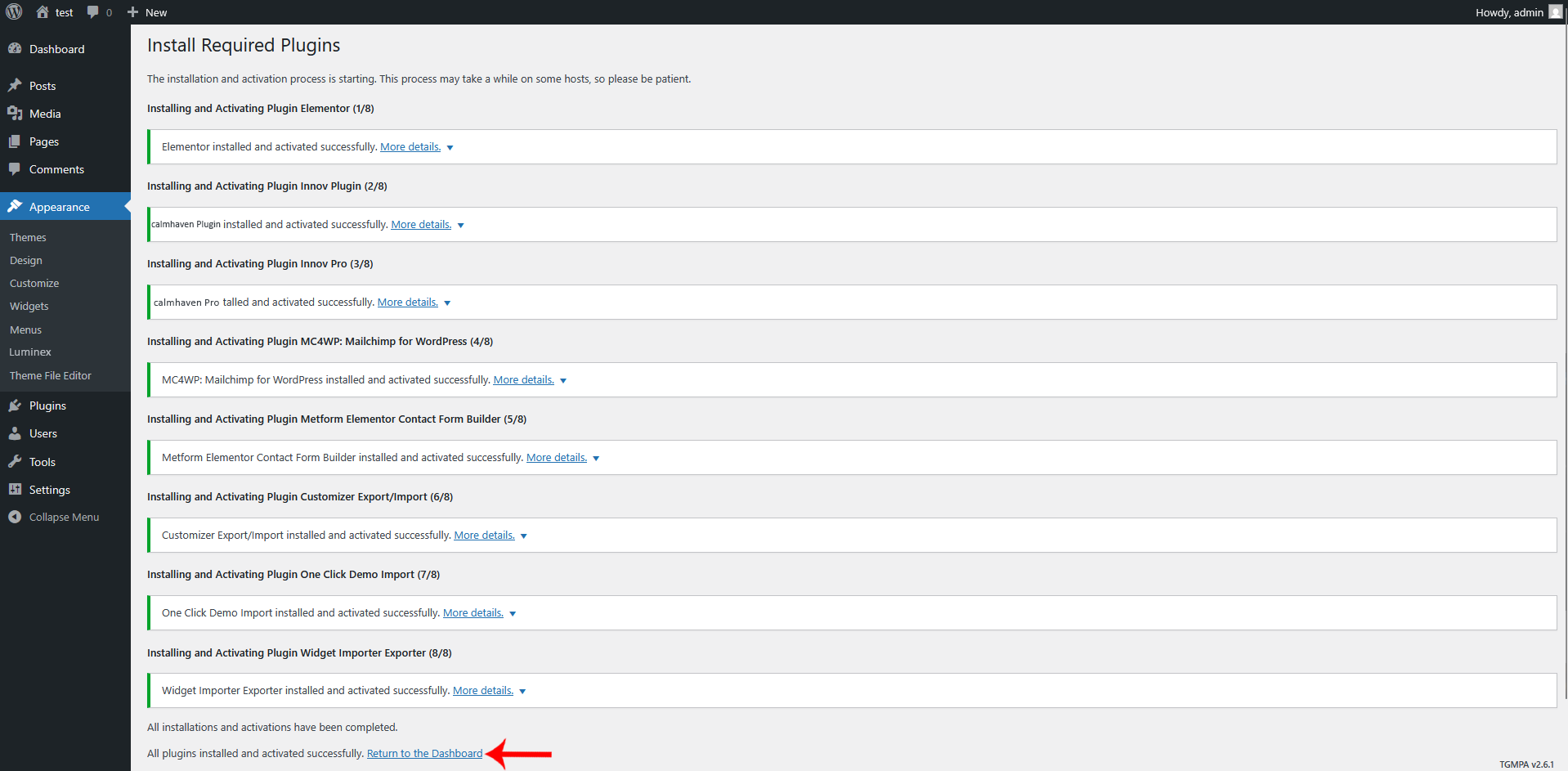
Task: Open the comments bubble icon in admin bar
Action: [x=93, y=12]
